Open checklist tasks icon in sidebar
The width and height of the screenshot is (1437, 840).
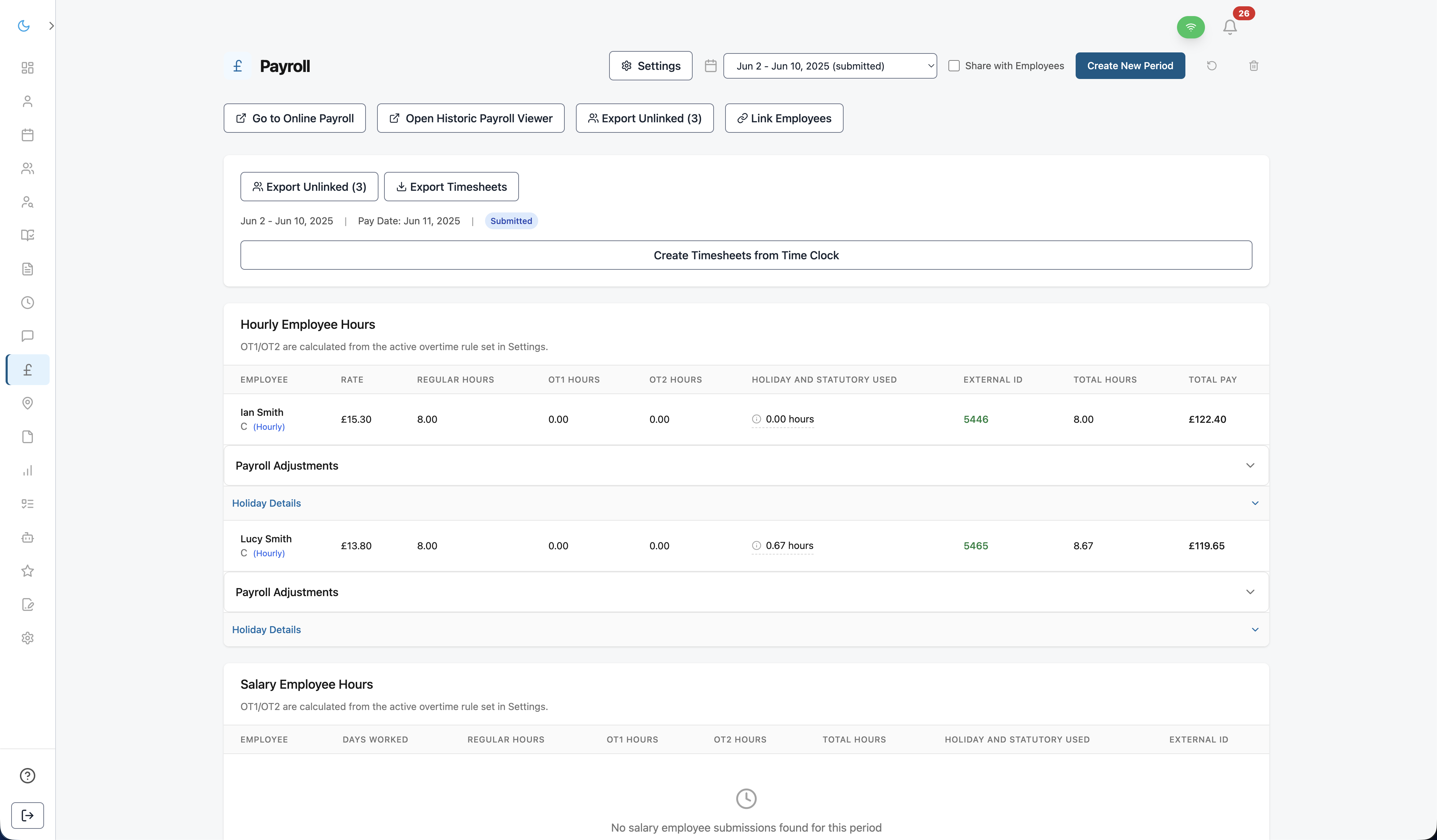coord(27,504)
